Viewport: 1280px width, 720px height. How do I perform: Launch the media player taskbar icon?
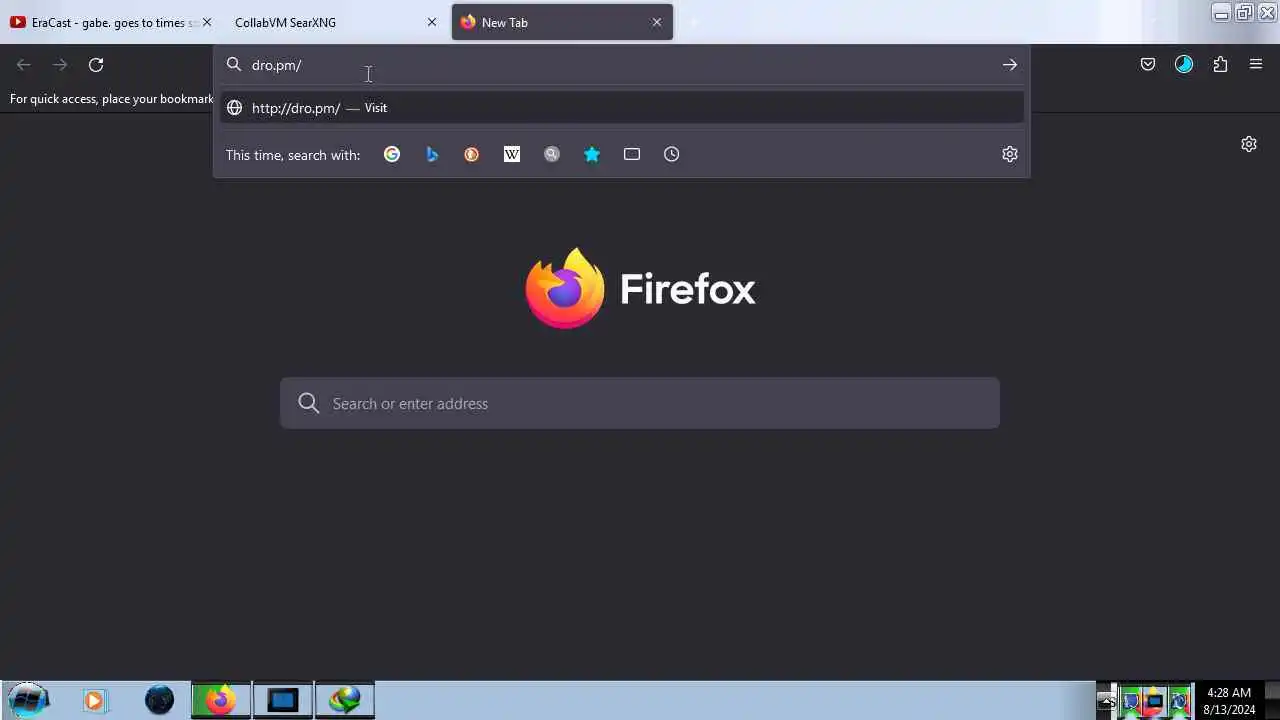click(94, 700)
